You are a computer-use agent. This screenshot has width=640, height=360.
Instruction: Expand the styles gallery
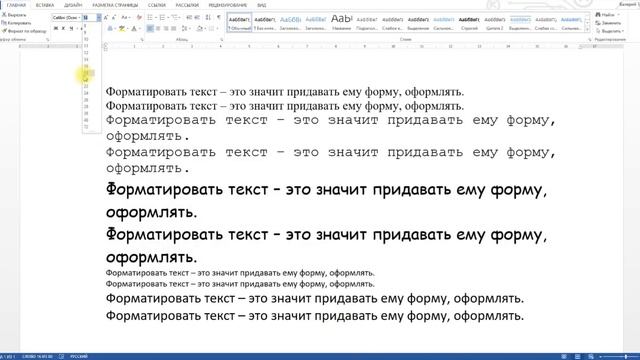pos(587,30)
